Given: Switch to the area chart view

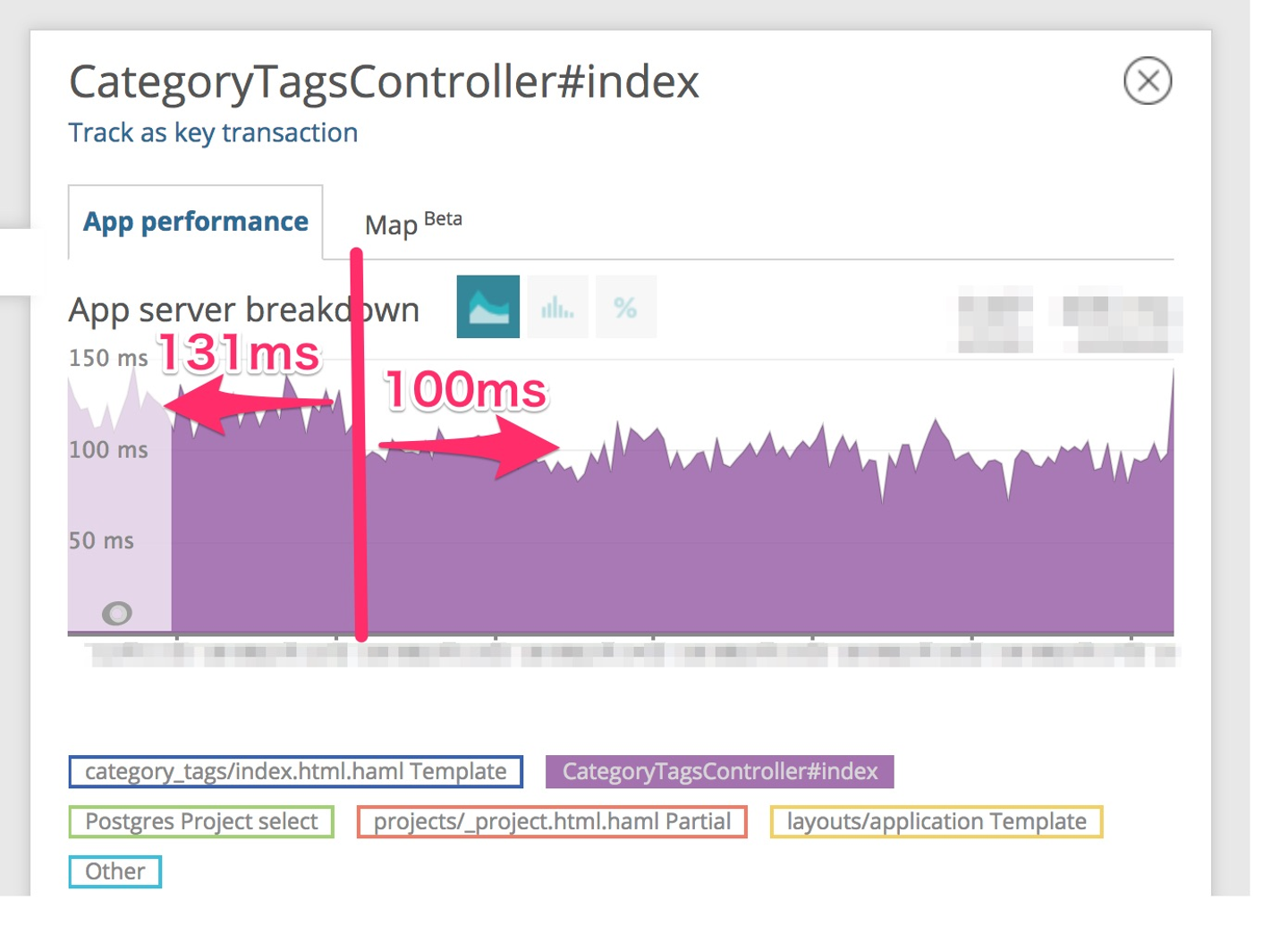Looking at the screenshot, I should point(487,307).
